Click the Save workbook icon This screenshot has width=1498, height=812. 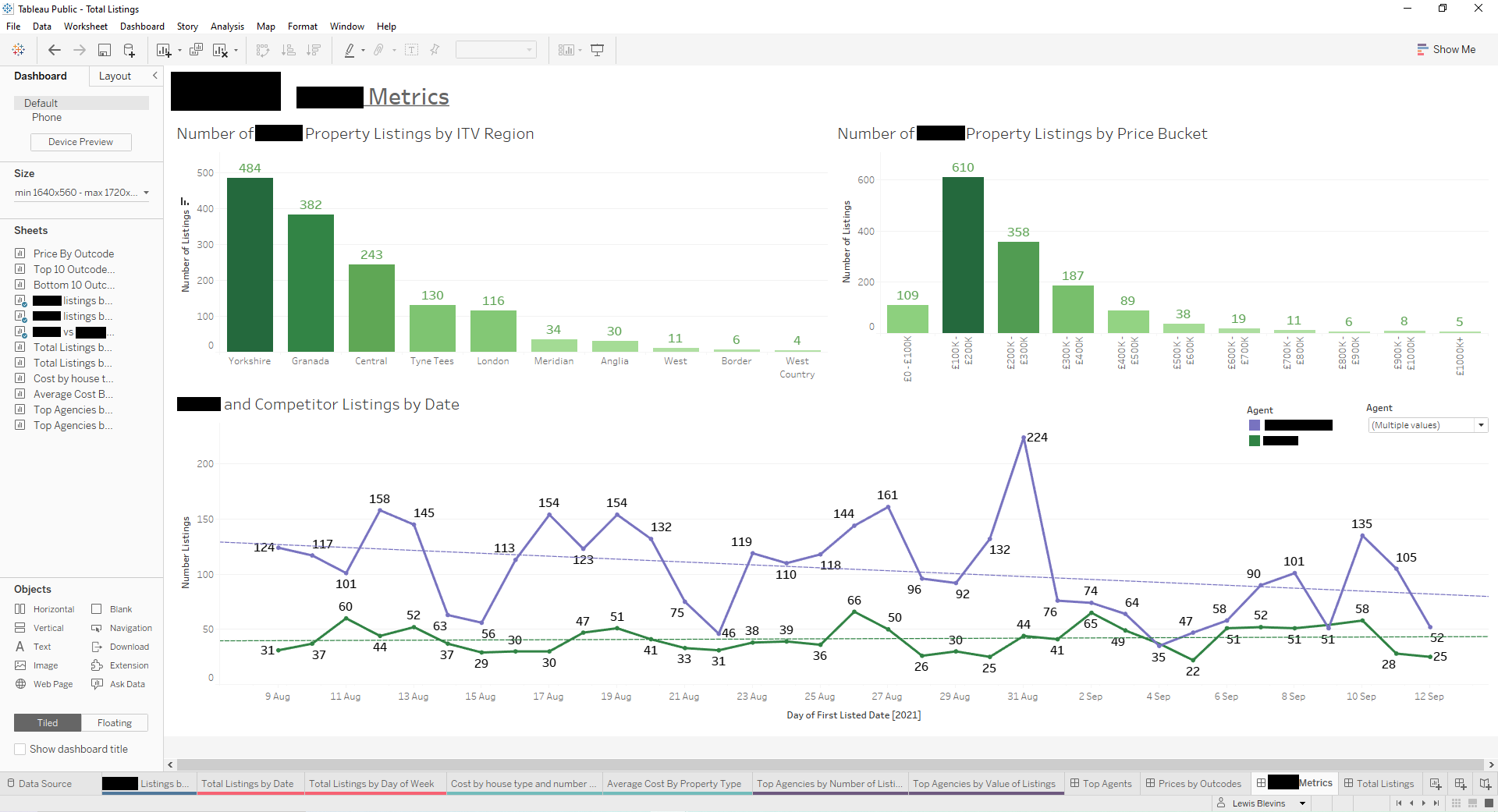pos(104,50)
